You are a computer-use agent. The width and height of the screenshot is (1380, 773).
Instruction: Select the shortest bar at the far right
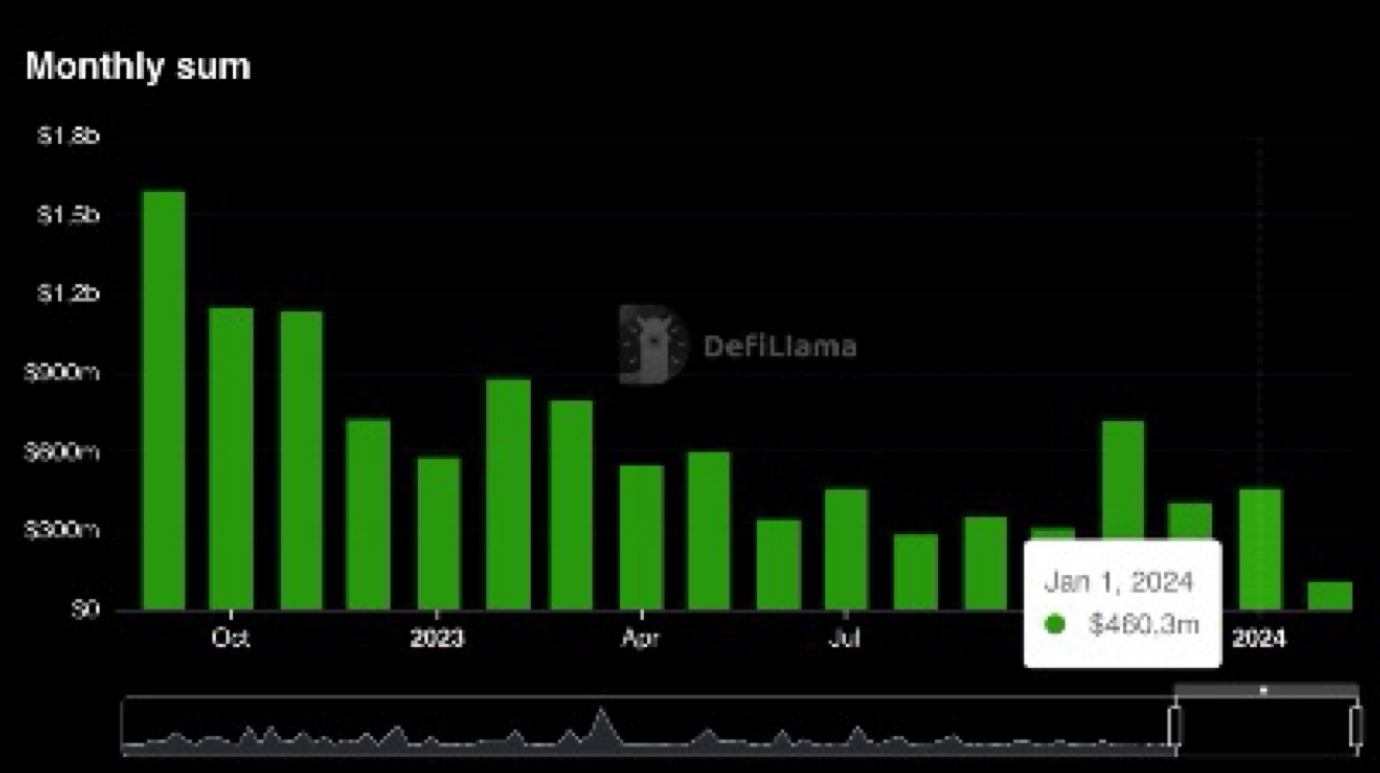coord(1329,595)
